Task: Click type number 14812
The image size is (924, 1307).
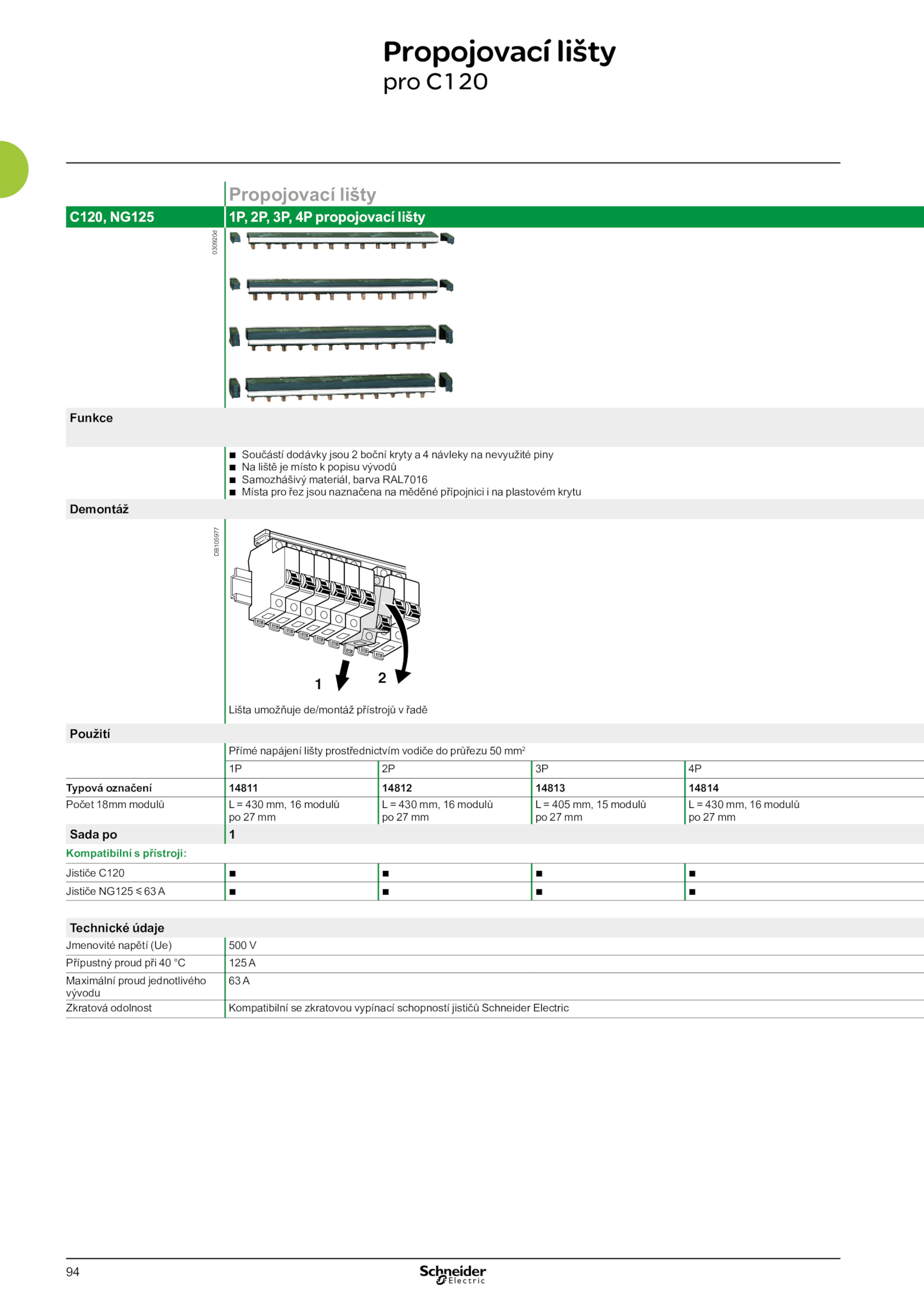Action: pos(397,788)
